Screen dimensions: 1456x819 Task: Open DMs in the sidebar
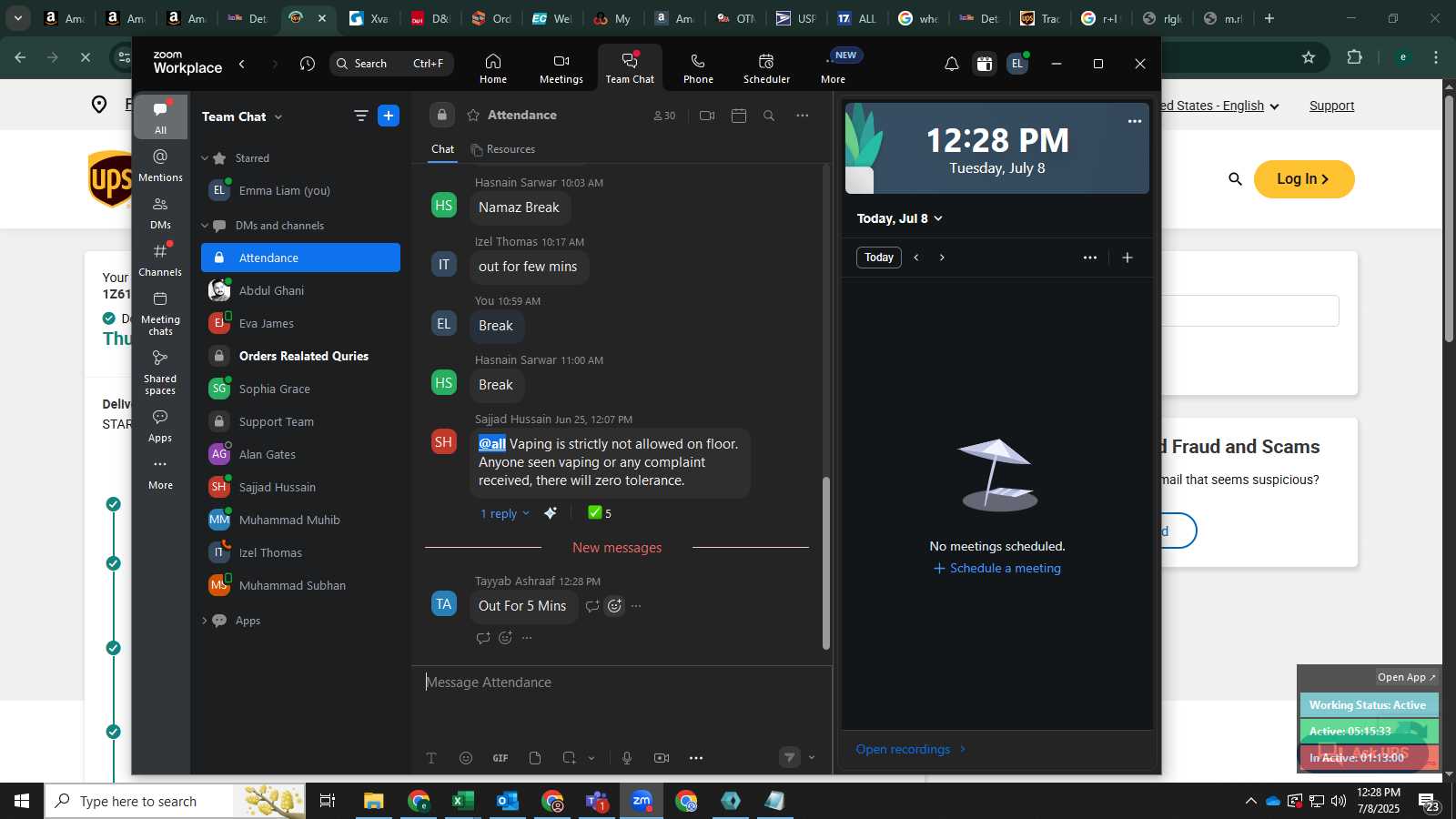(x=160, y=212)
